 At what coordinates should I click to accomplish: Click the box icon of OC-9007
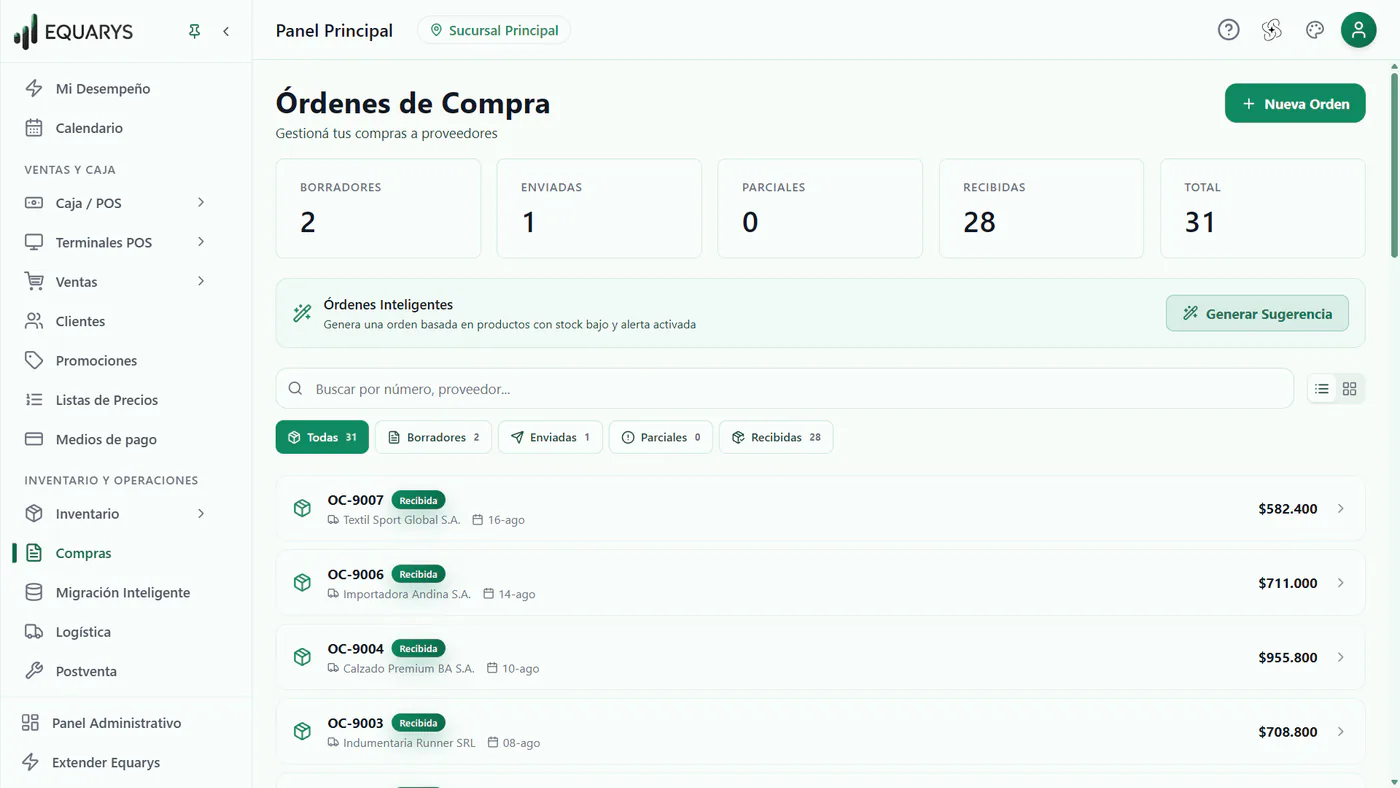click(302, 508)
